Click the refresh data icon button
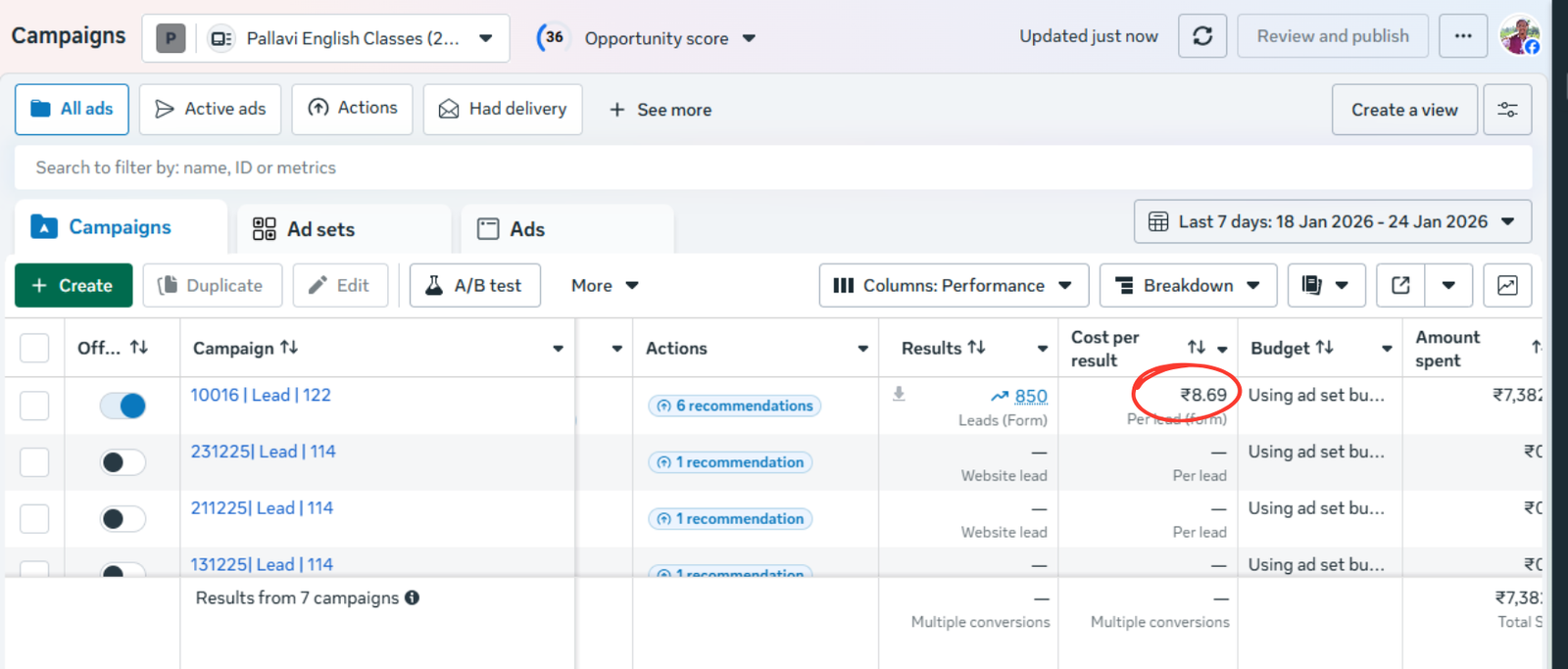The image size is (1568, 669). [x=1202, y=36]
